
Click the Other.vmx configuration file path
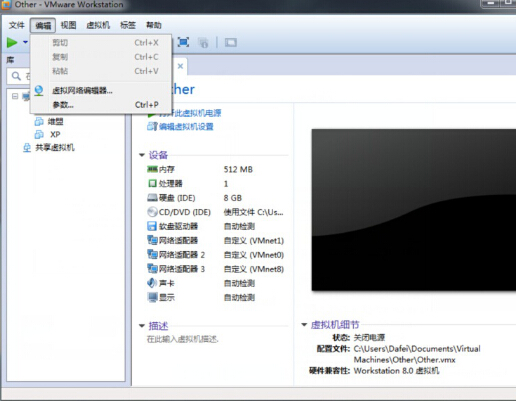[x=417, y=354]
